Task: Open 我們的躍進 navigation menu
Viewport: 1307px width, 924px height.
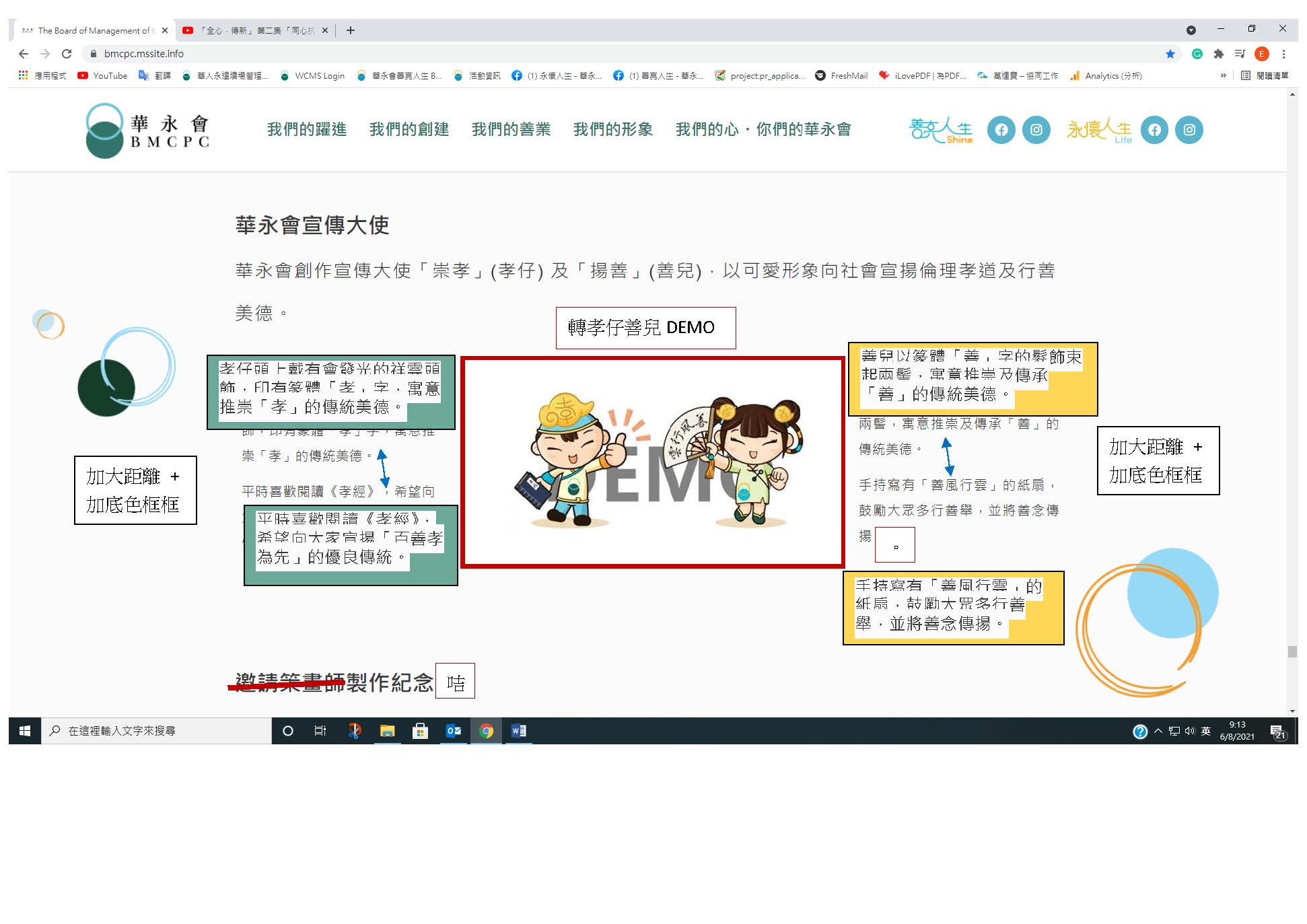Action: click(x=307, y=129)
